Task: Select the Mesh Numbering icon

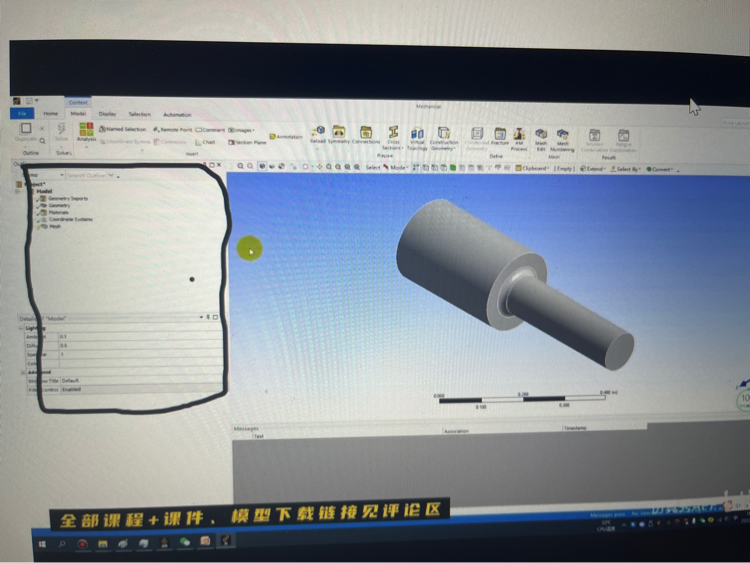Action: [x=563, y=136]
